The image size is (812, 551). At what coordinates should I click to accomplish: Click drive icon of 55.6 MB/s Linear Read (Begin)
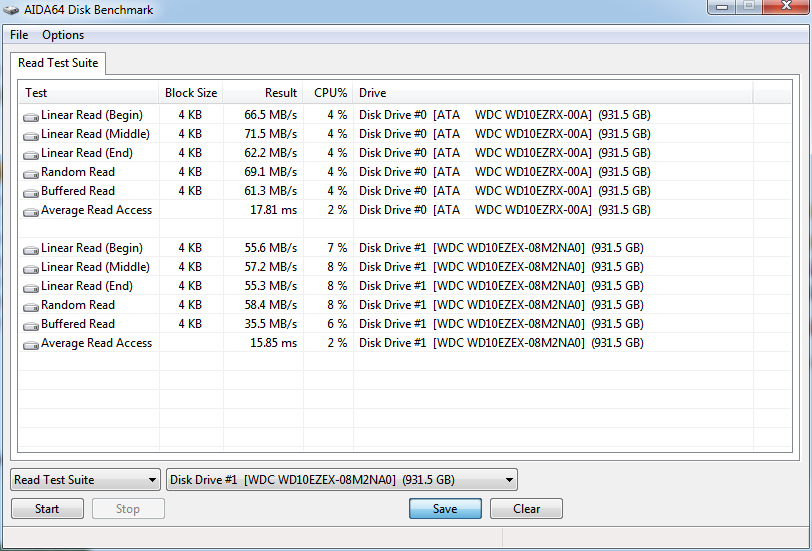(x=31, y=250)
